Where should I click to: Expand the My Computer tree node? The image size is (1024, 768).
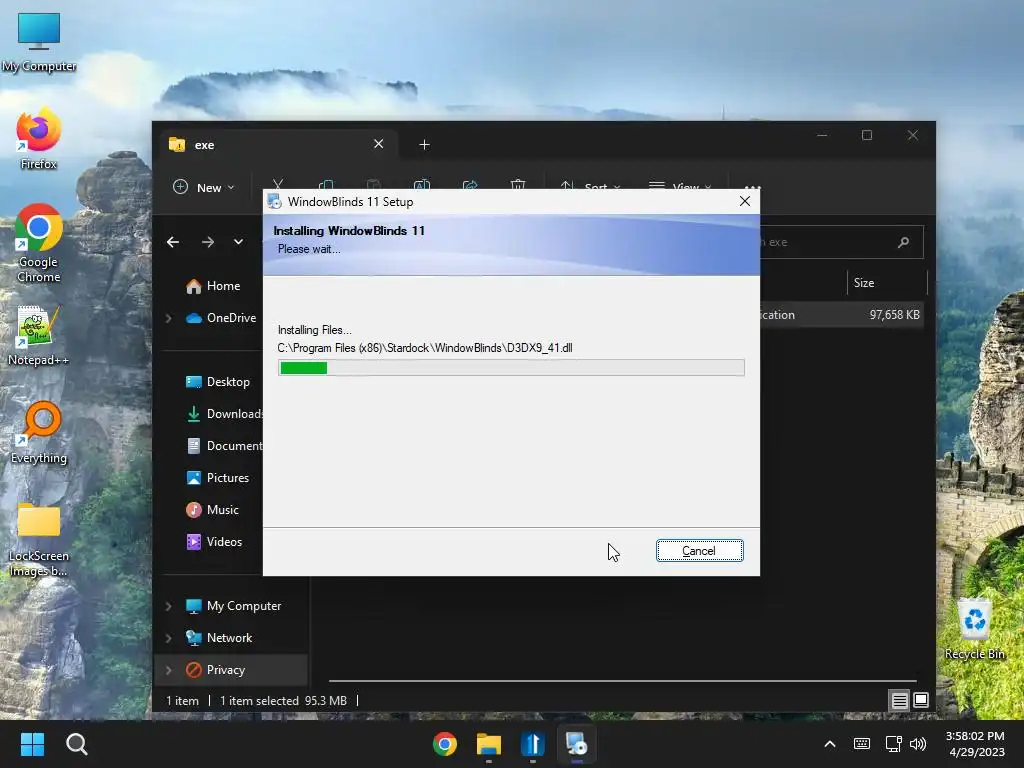(168, 606)
